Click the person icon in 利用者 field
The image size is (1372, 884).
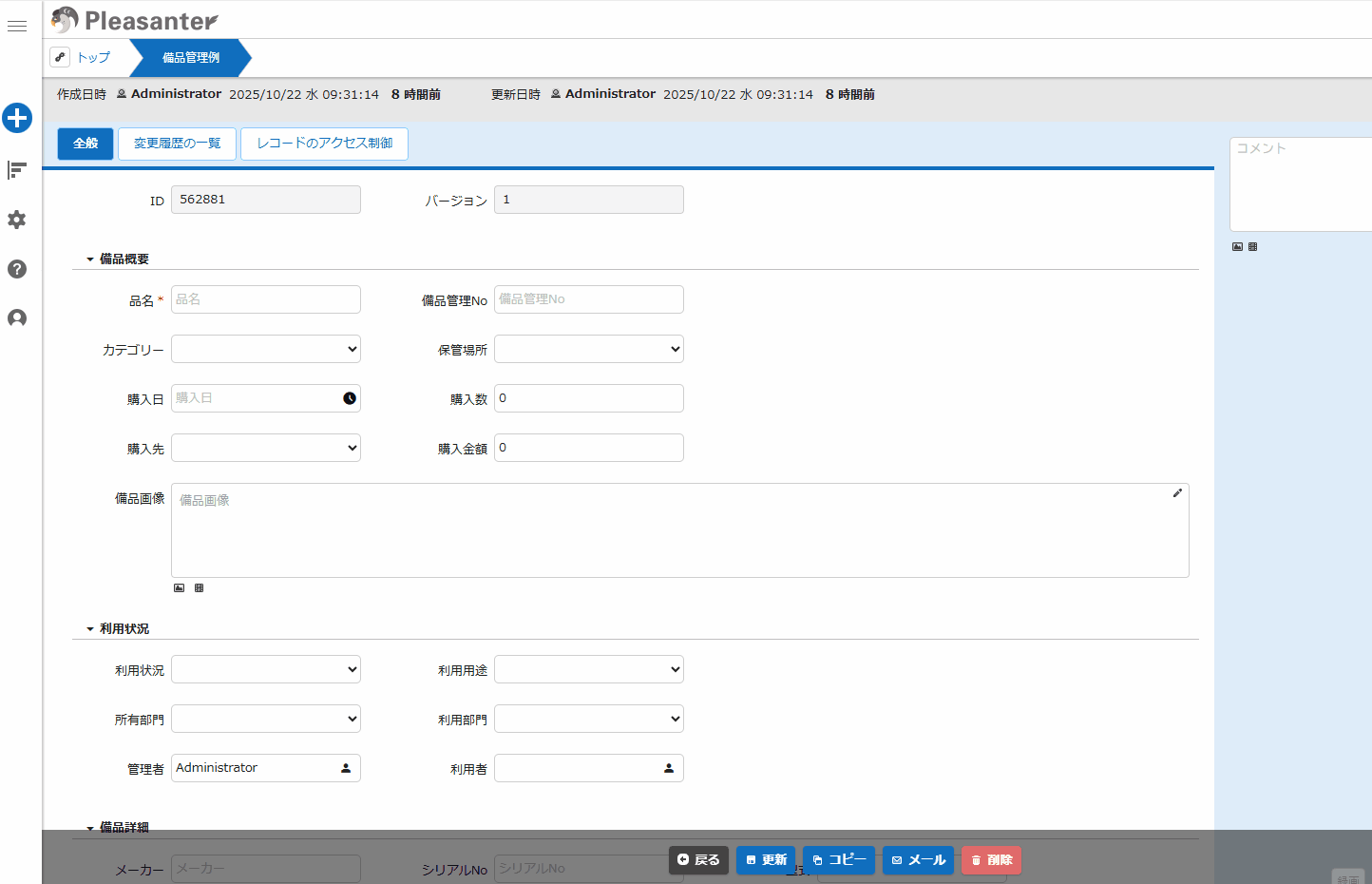coord(669,768)
